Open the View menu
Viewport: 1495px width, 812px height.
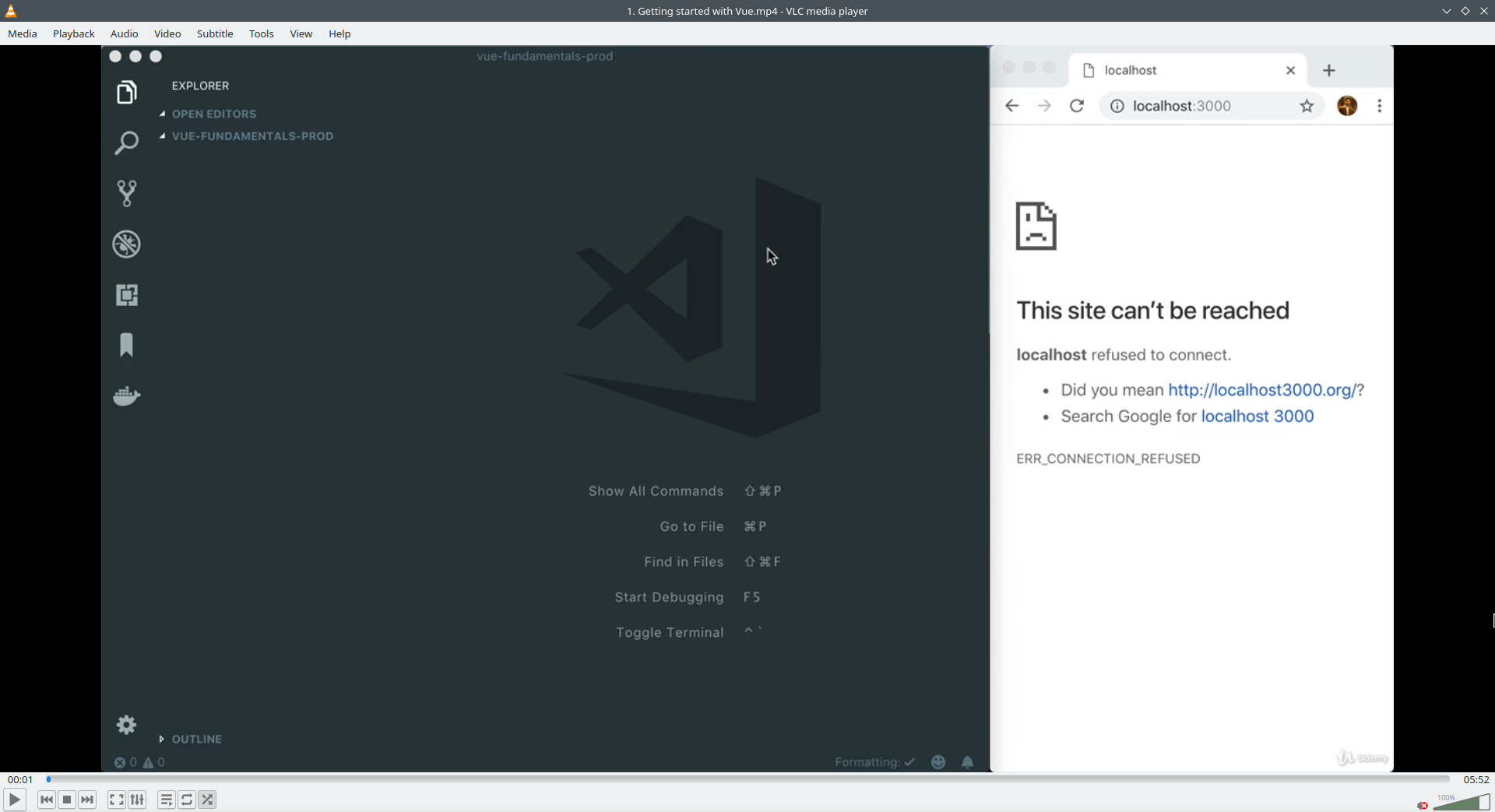click(301, 33)
